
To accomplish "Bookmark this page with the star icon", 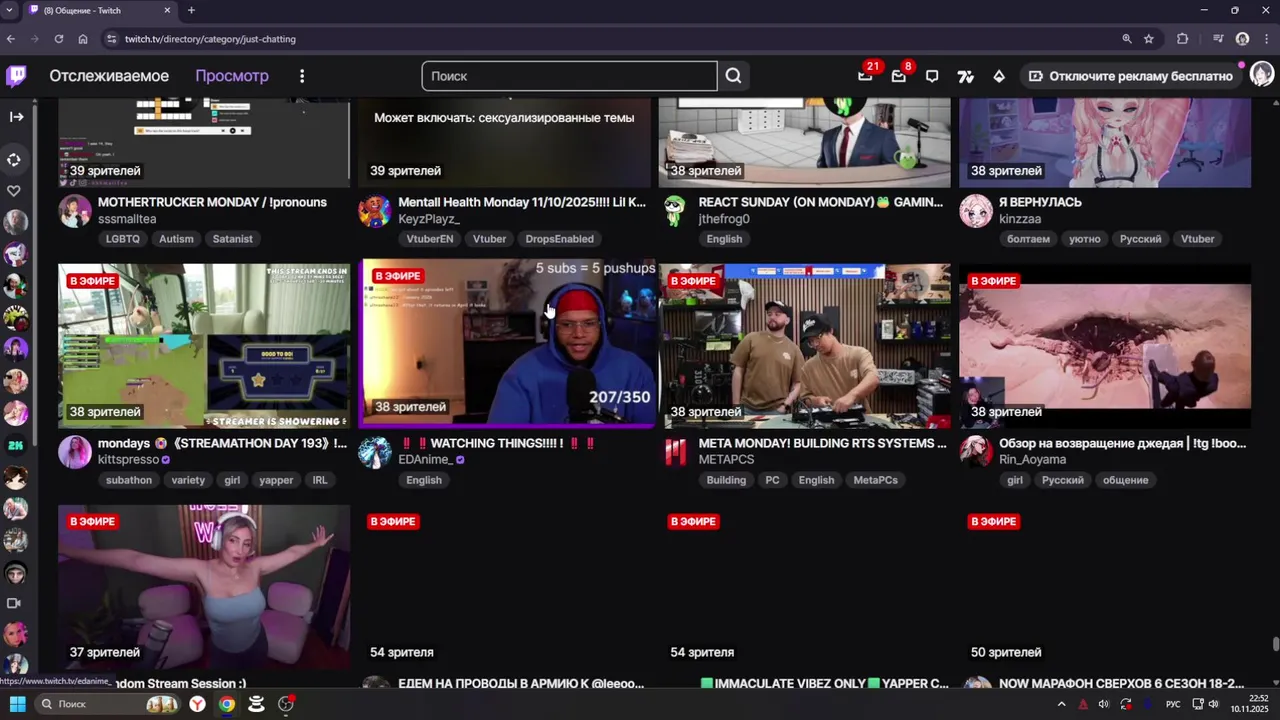I will (1149, 39).
